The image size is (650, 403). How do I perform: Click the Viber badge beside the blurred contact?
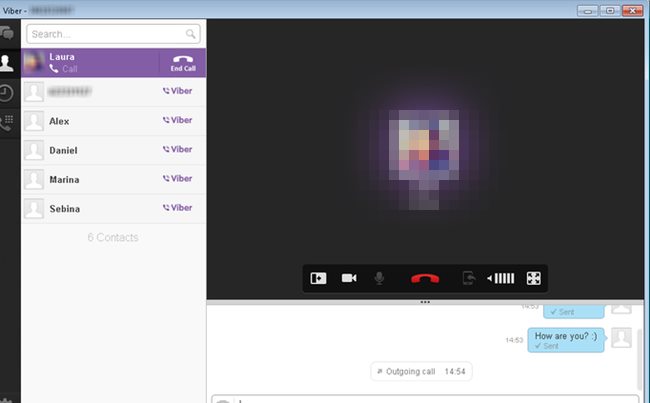[177, 91]
